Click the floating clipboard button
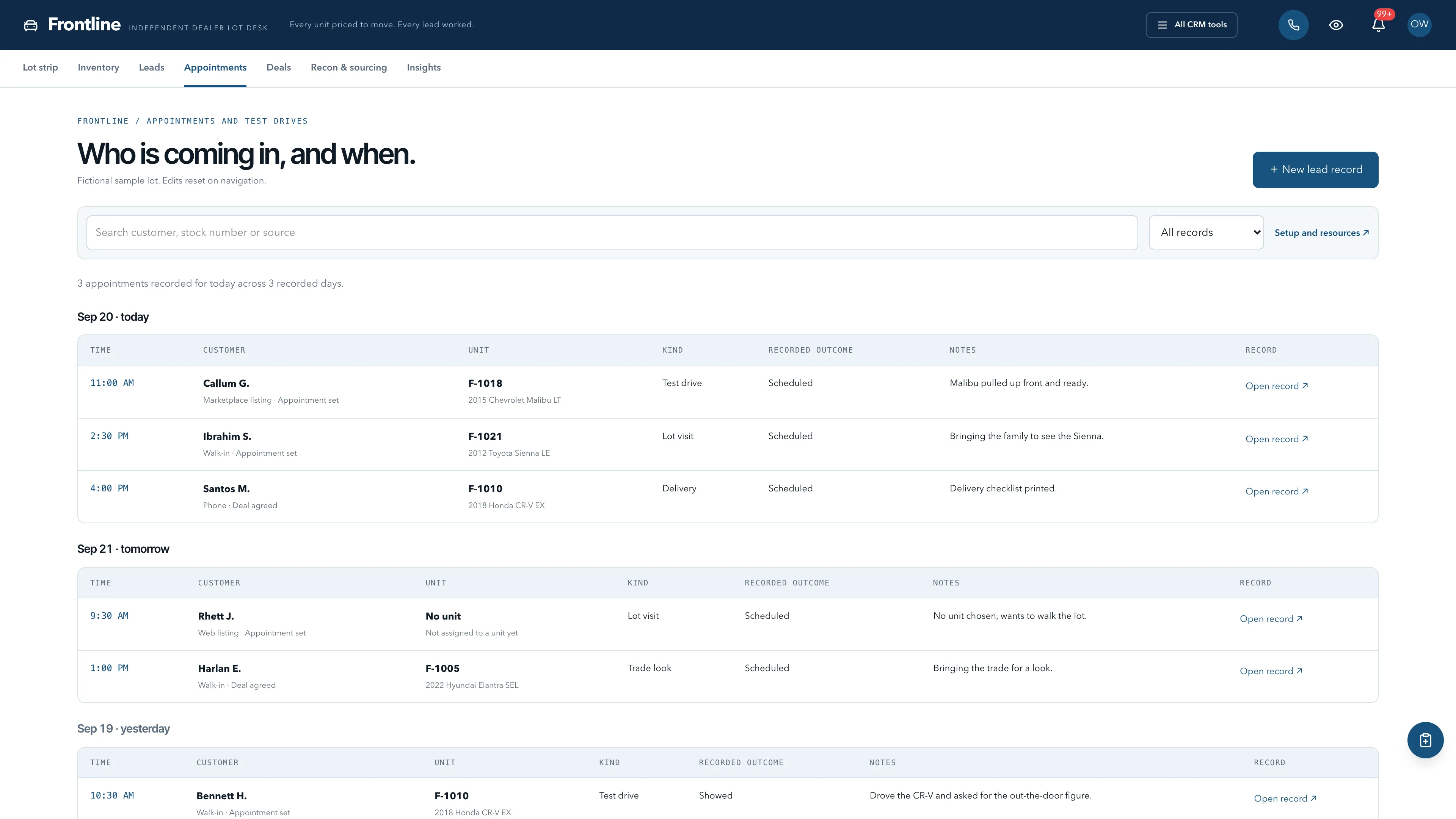This screenshot has height=819, width=1456. (1425, 740)
